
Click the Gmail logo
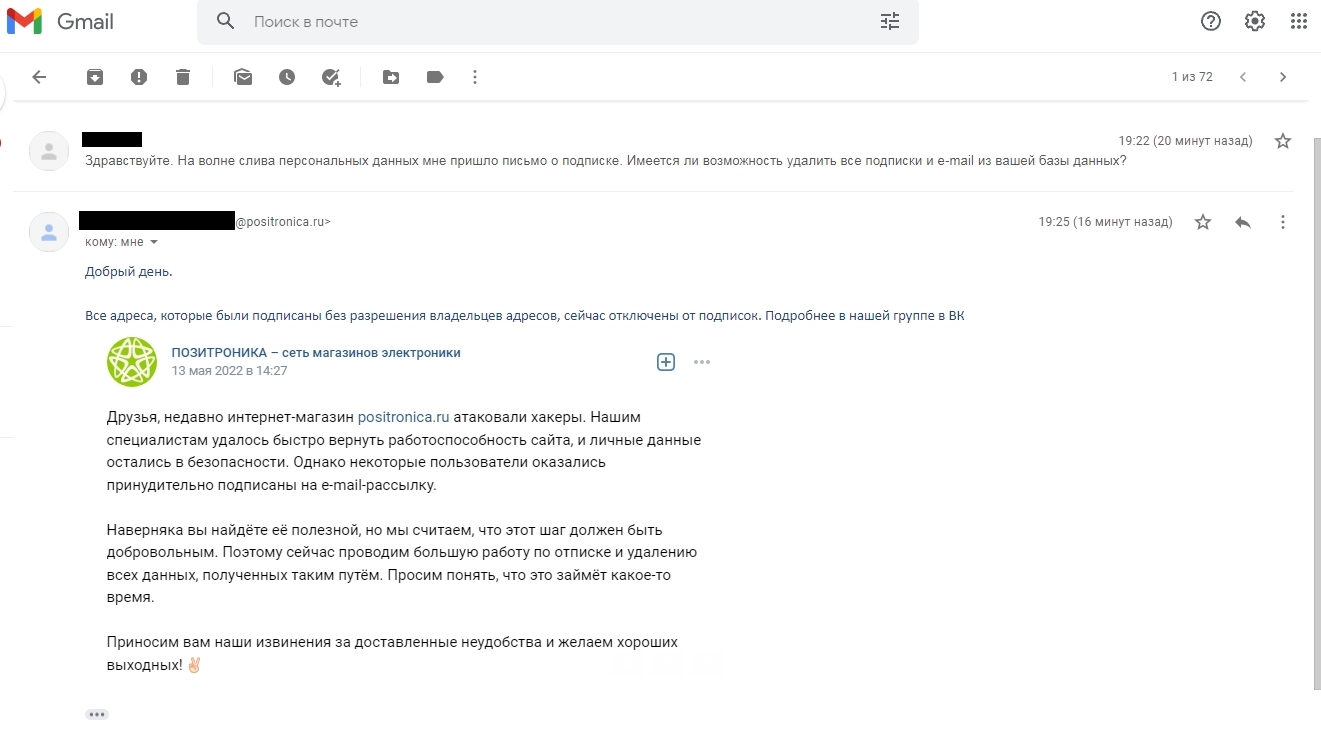60,21
